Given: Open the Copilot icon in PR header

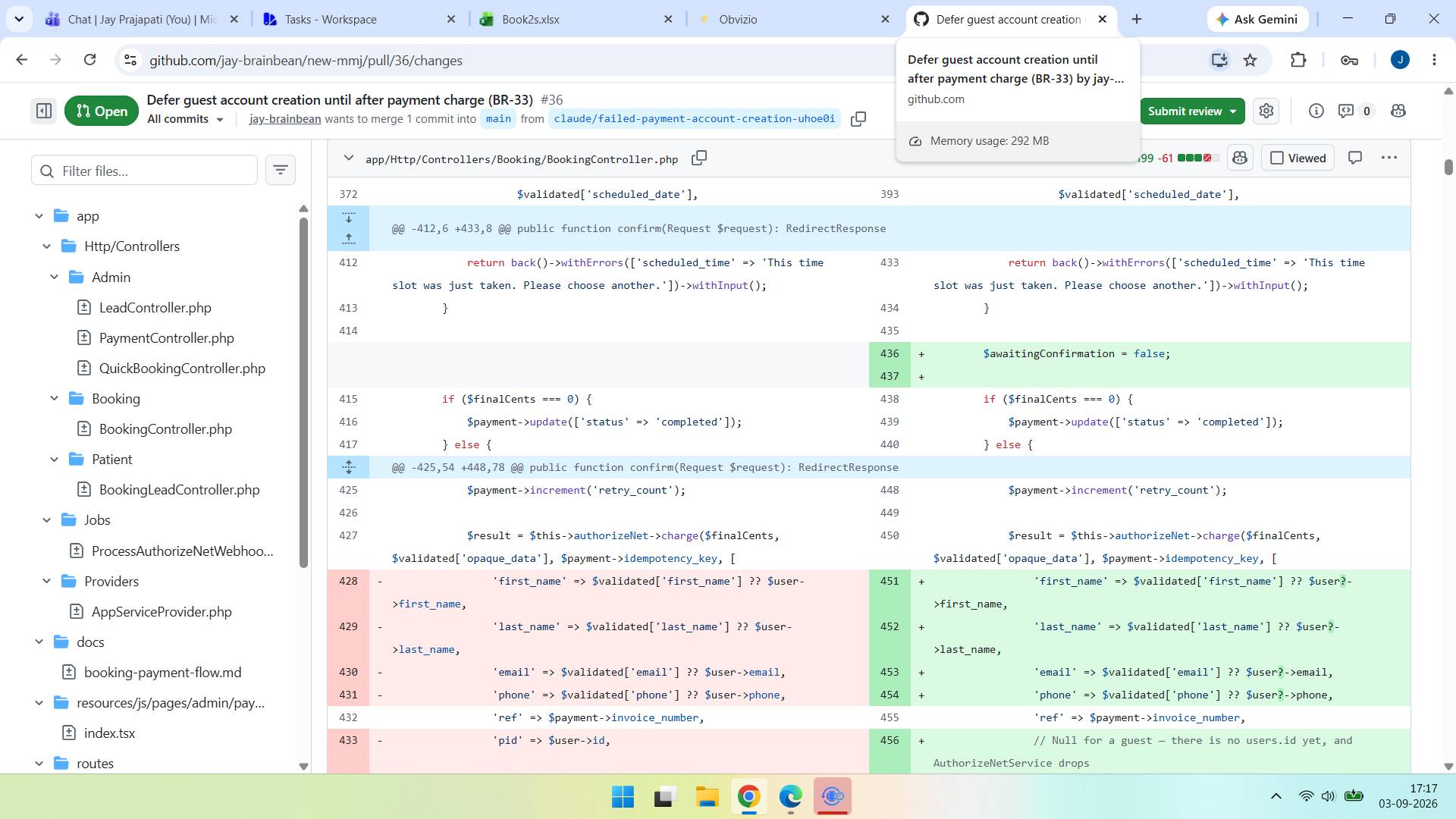Looking at the screenshot, I should 1398,111.
